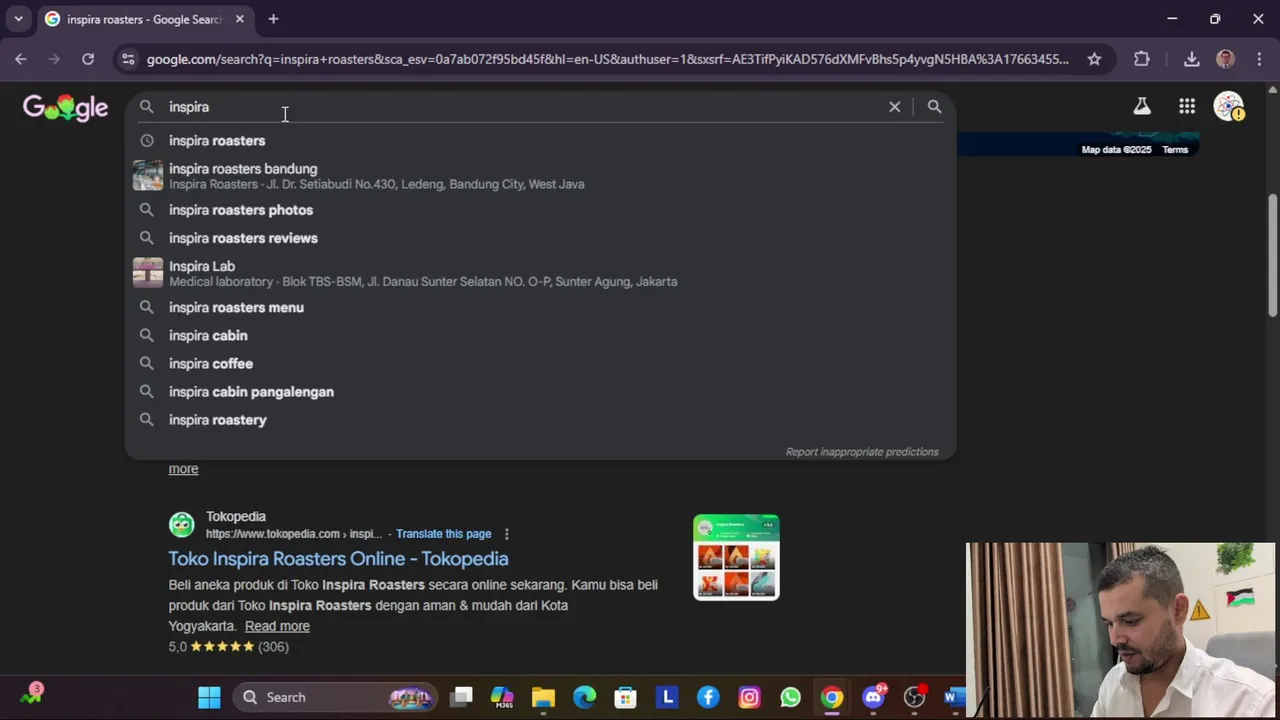This screenshot has width=1280, height=720.
Task: Click the Windows taskbar Search box
Action: pos(336,697)
